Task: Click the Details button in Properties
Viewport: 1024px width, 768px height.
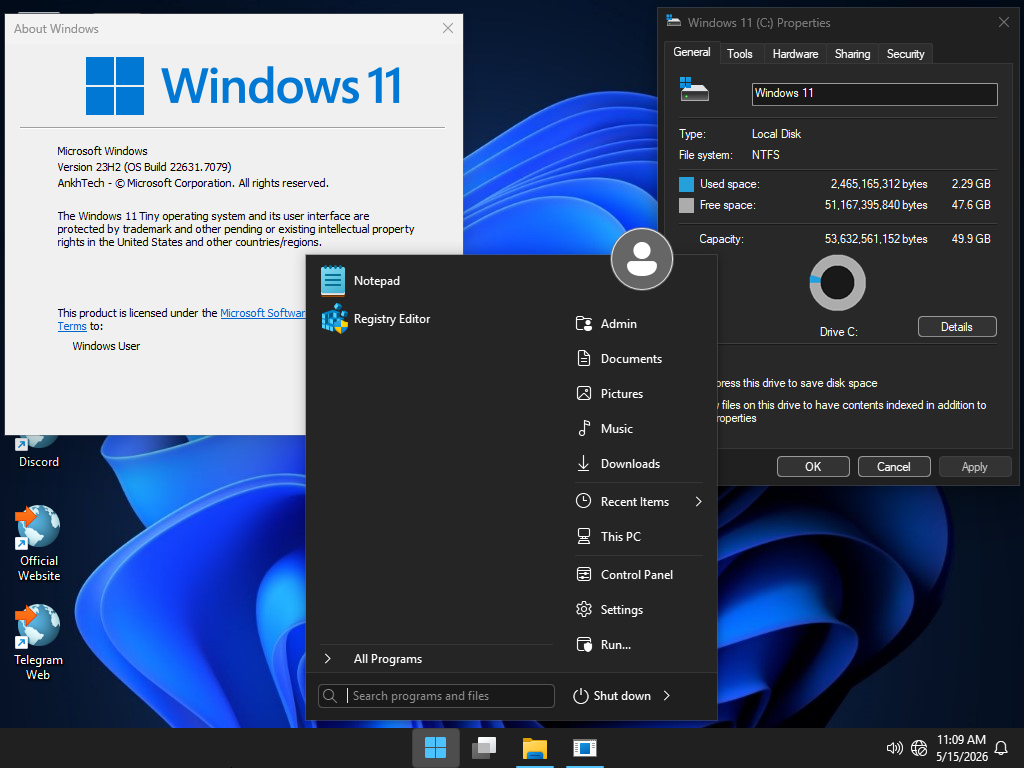Action: click(957, 327)
